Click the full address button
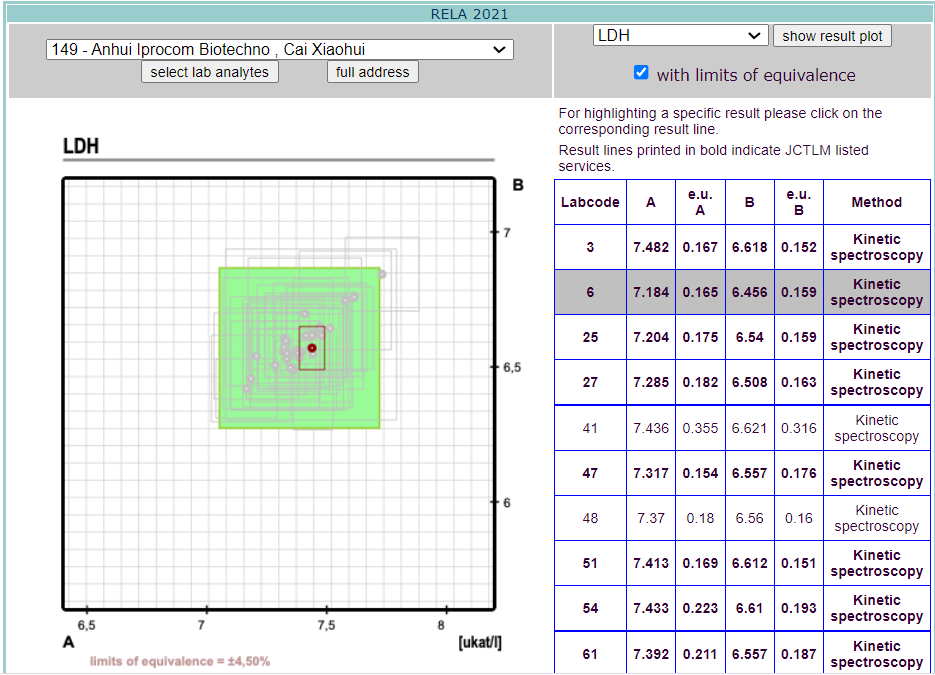 click(373, 72)
